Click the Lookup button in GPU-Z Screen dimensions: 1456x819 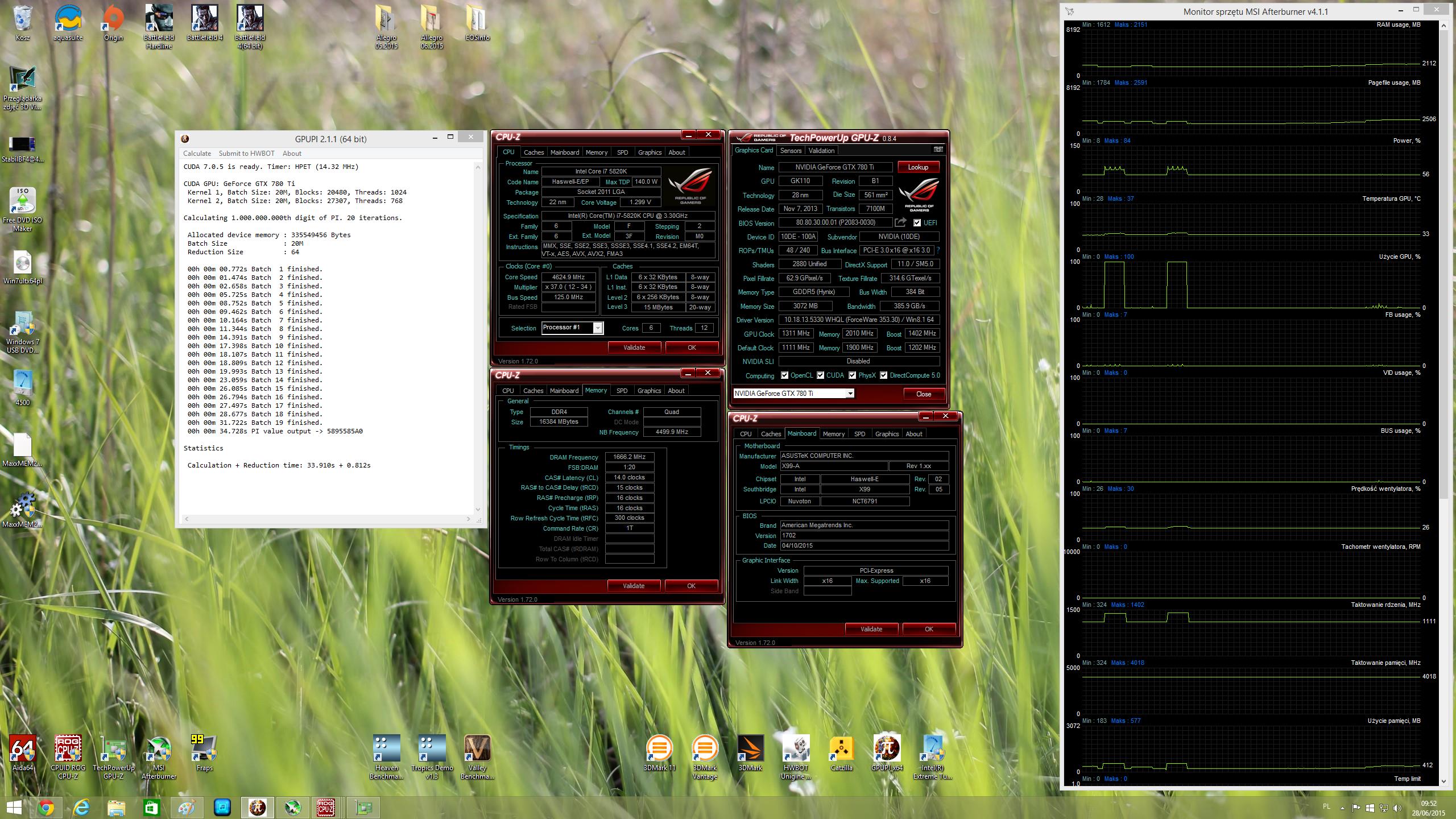(x=918, y=167)
